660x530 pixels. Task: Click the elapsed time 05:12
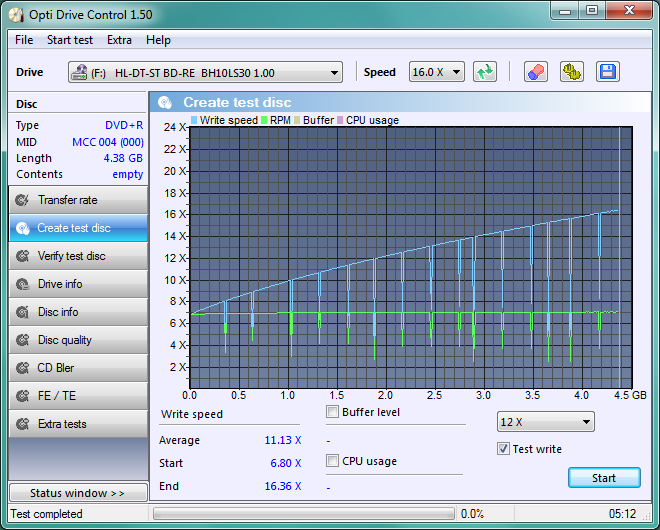[623, 514]
